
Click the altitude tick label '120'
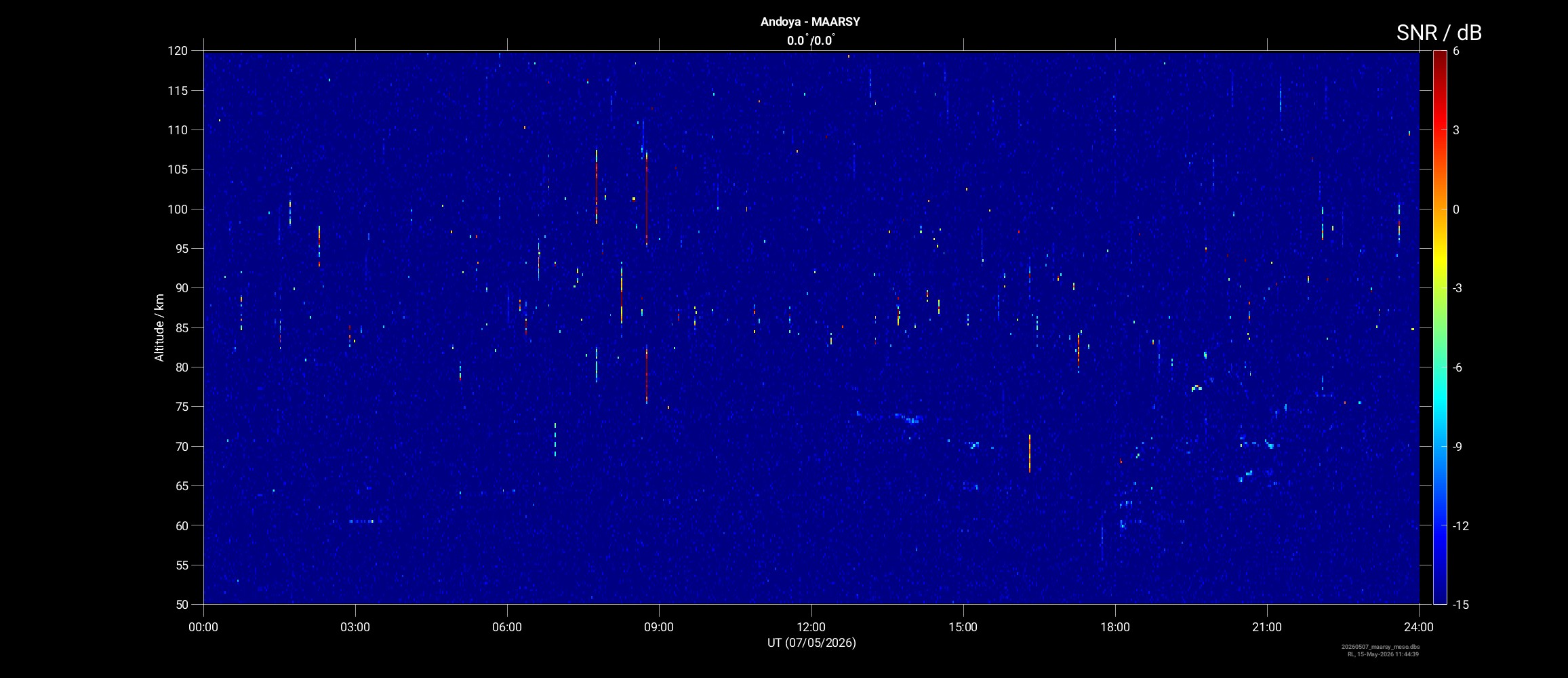point(177,51)
